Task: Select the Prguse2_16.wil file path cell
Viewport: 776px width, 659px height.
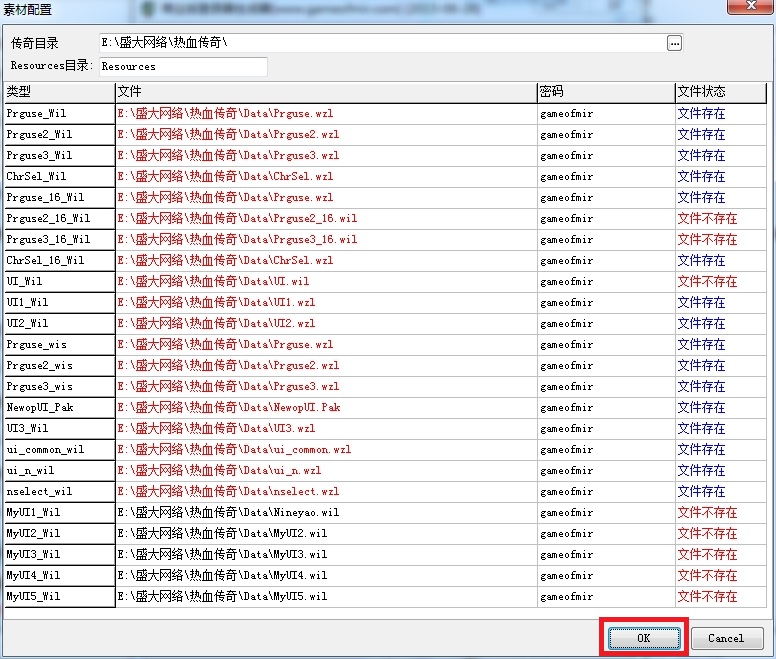Action: [x=325, y=219]
